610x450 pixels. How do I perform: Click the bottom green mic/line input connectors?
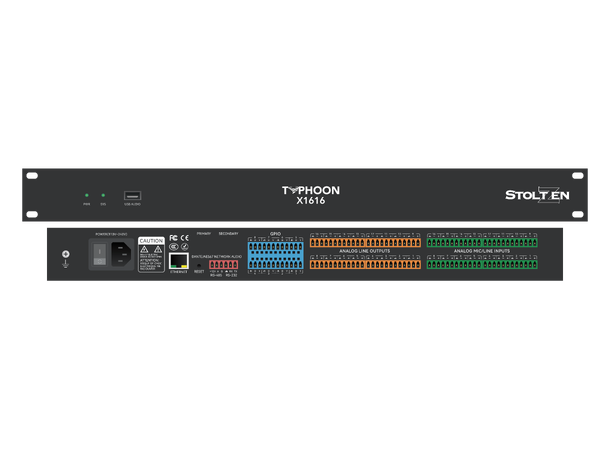[x=482, y=264]
